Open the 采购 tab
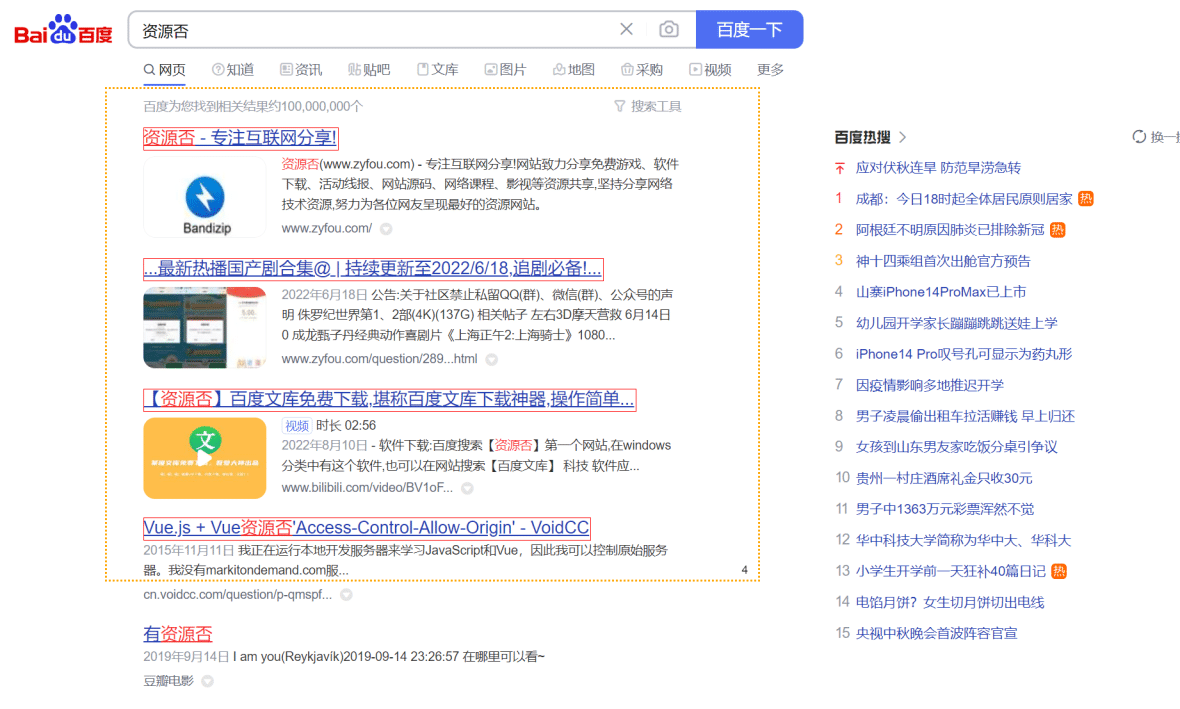The width and height of the screenshot is (1180, 709). (642, 70)
